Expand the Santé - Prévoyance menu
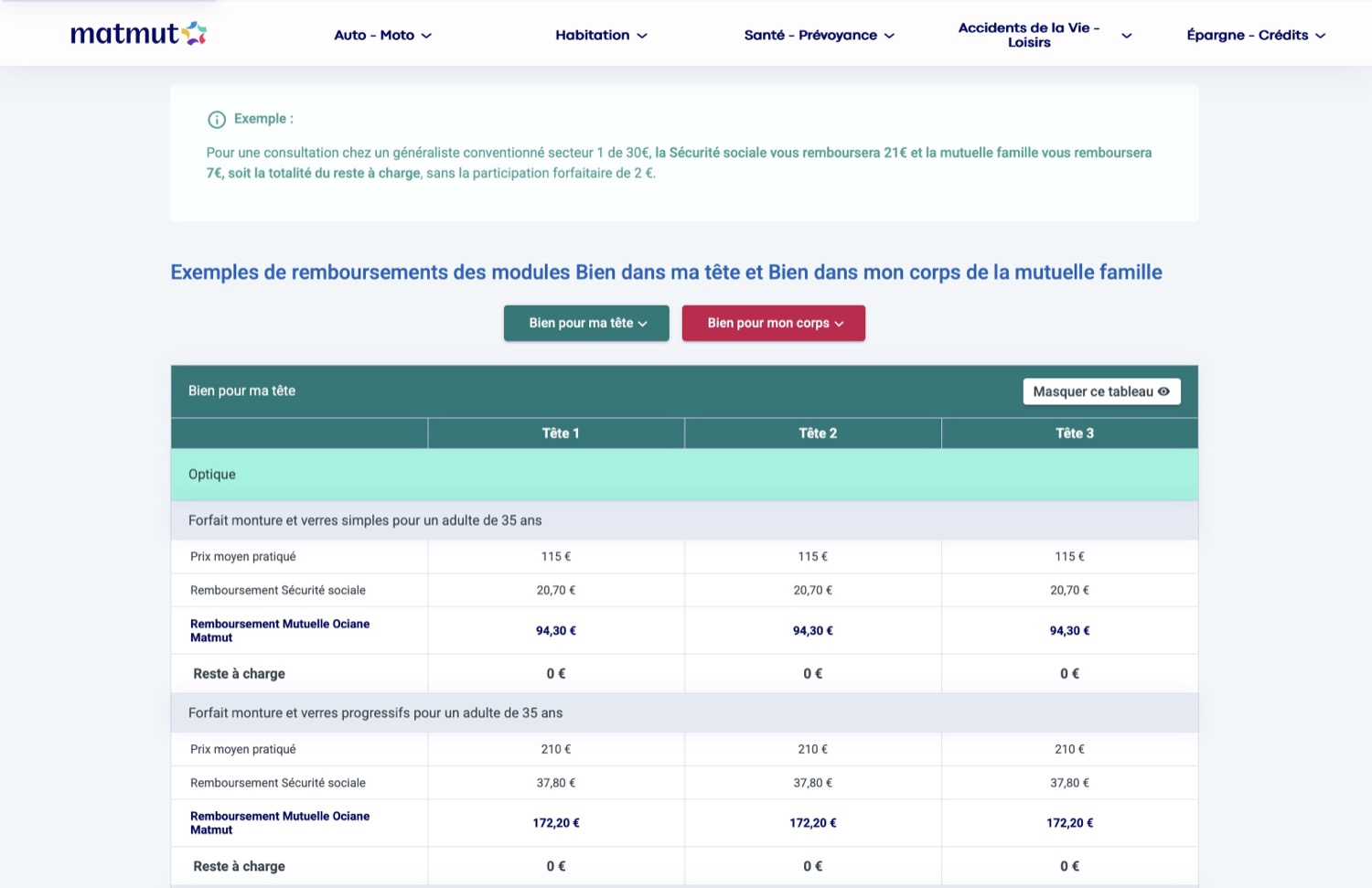Screen dimensions: 1372x888 (x=818, y=35)
